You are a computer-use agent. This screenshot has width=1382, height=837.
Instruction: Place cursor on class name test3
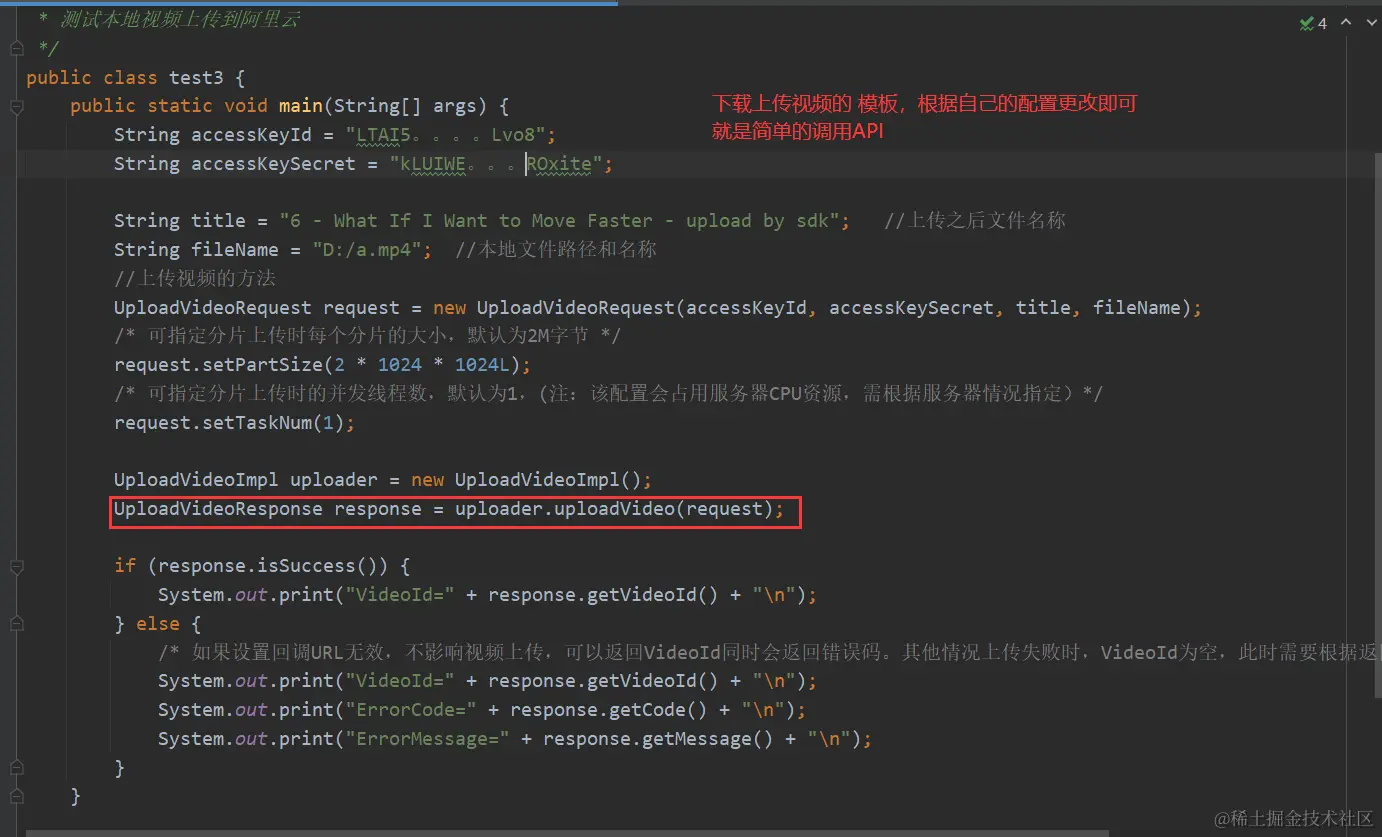196,78
